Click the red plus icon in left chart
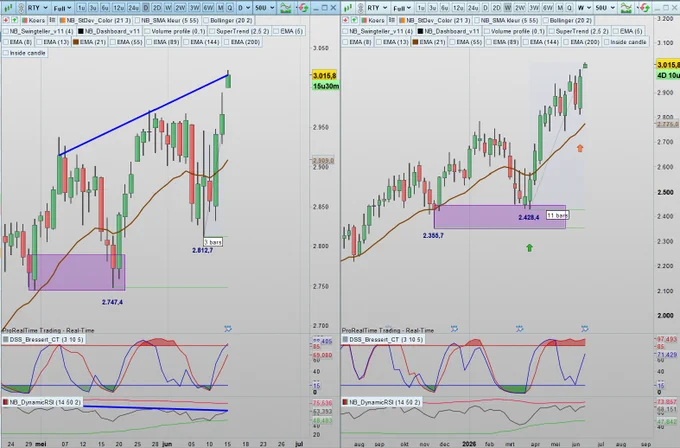680x448 pixels. click(x=6, y=20)
